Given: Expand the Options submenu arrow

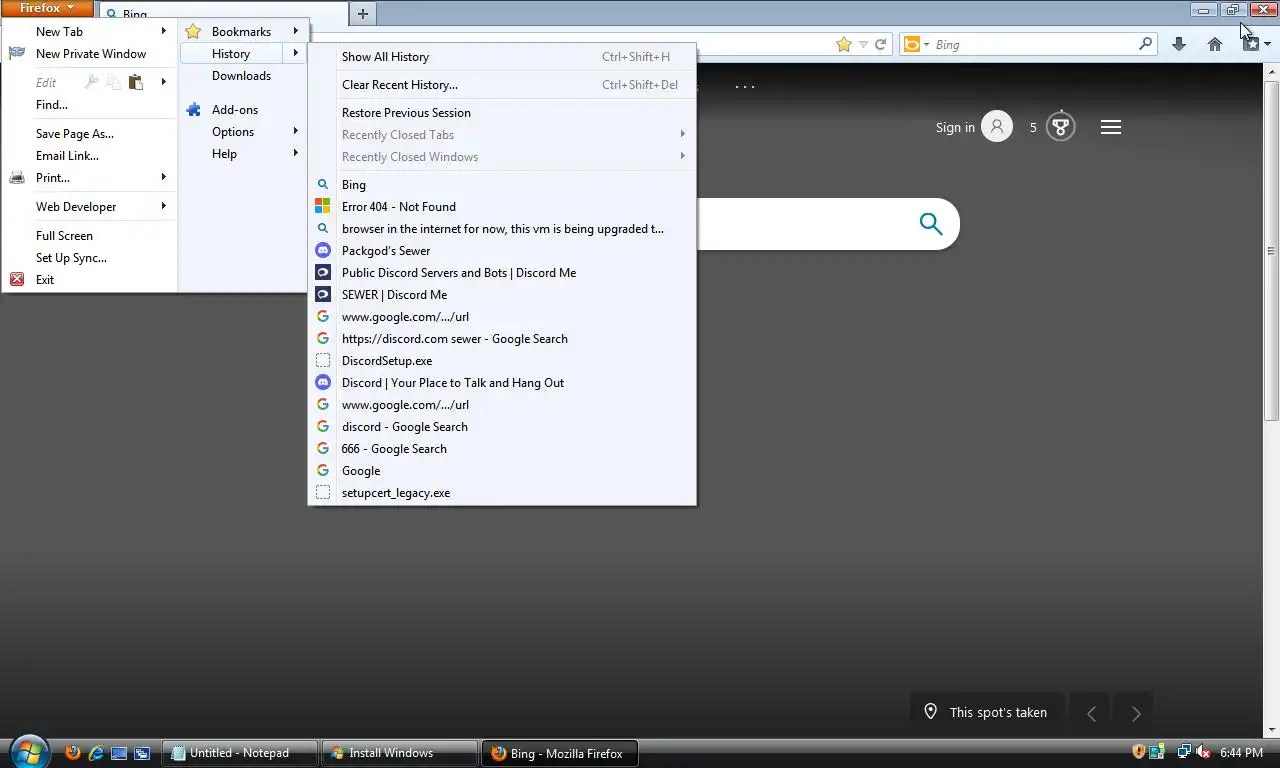Looking at the screenshot, I should pyautogui.click(x=296, y=131).
